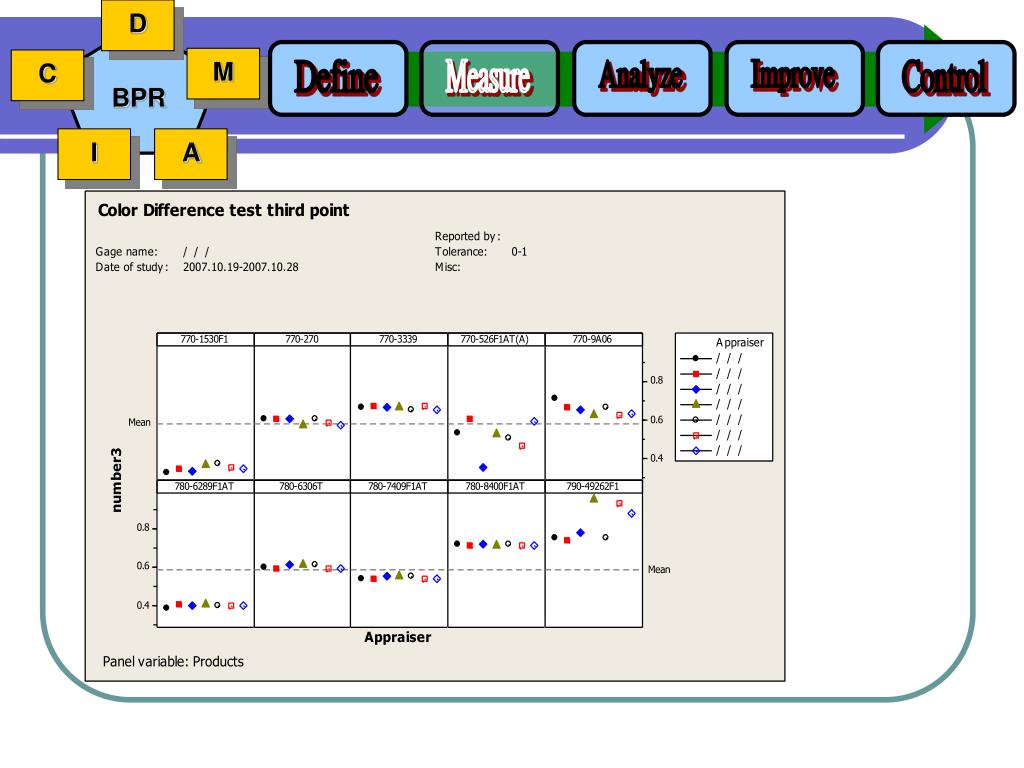
Task: Click the red filled square legend marker
Action: (696, 374)
